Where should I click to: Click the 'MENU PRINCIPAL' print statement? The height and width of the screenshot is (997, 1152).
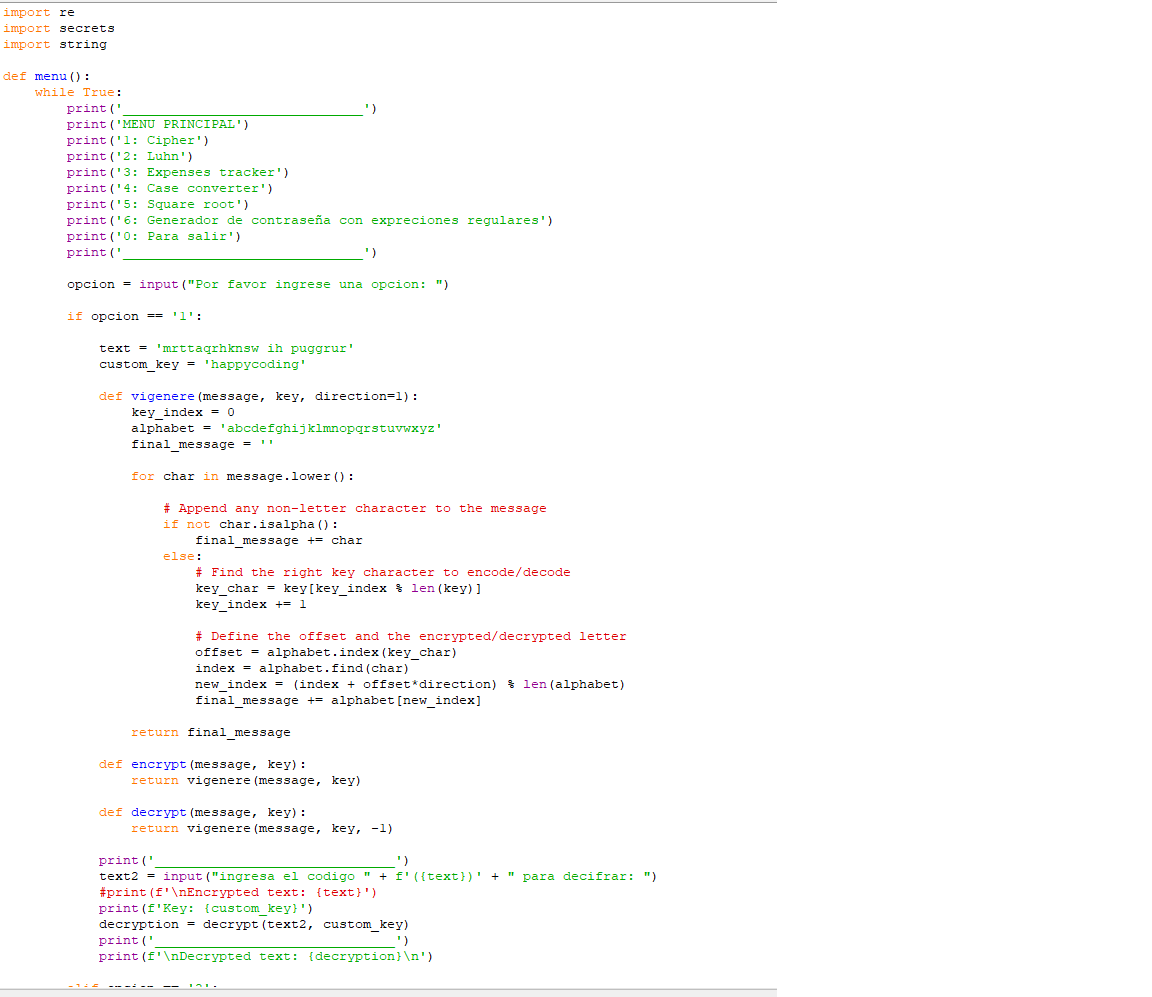(158, 124)
